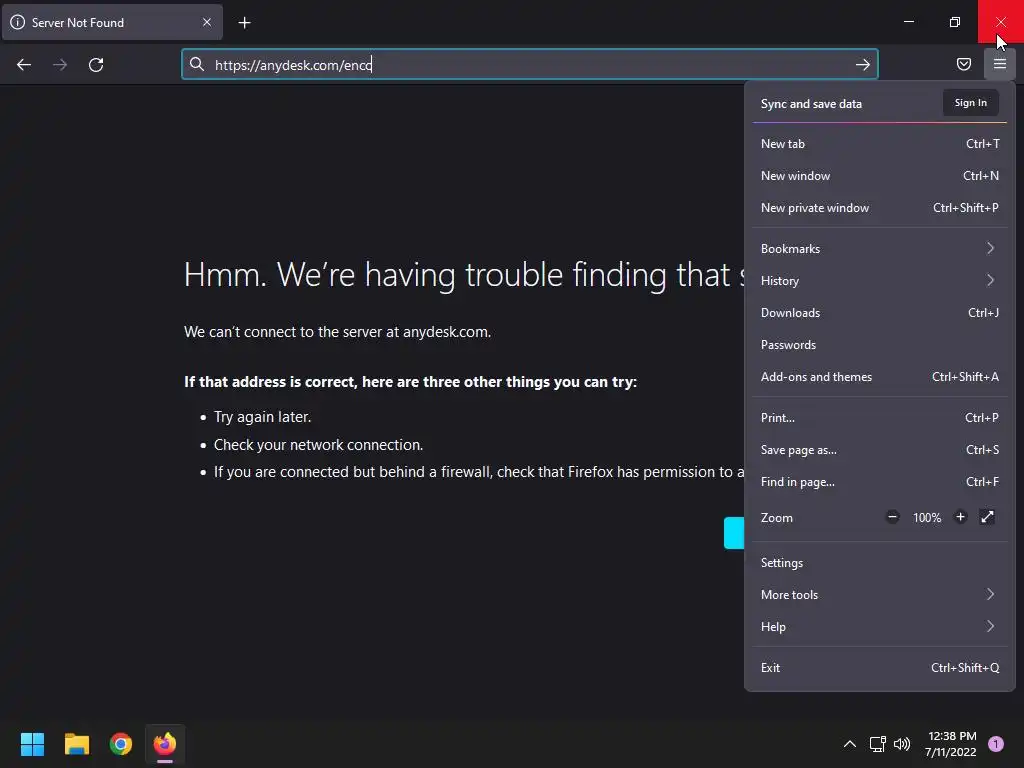Open network status tray icon
This screenshot has width=1024, height=768.
pos(877,744)
